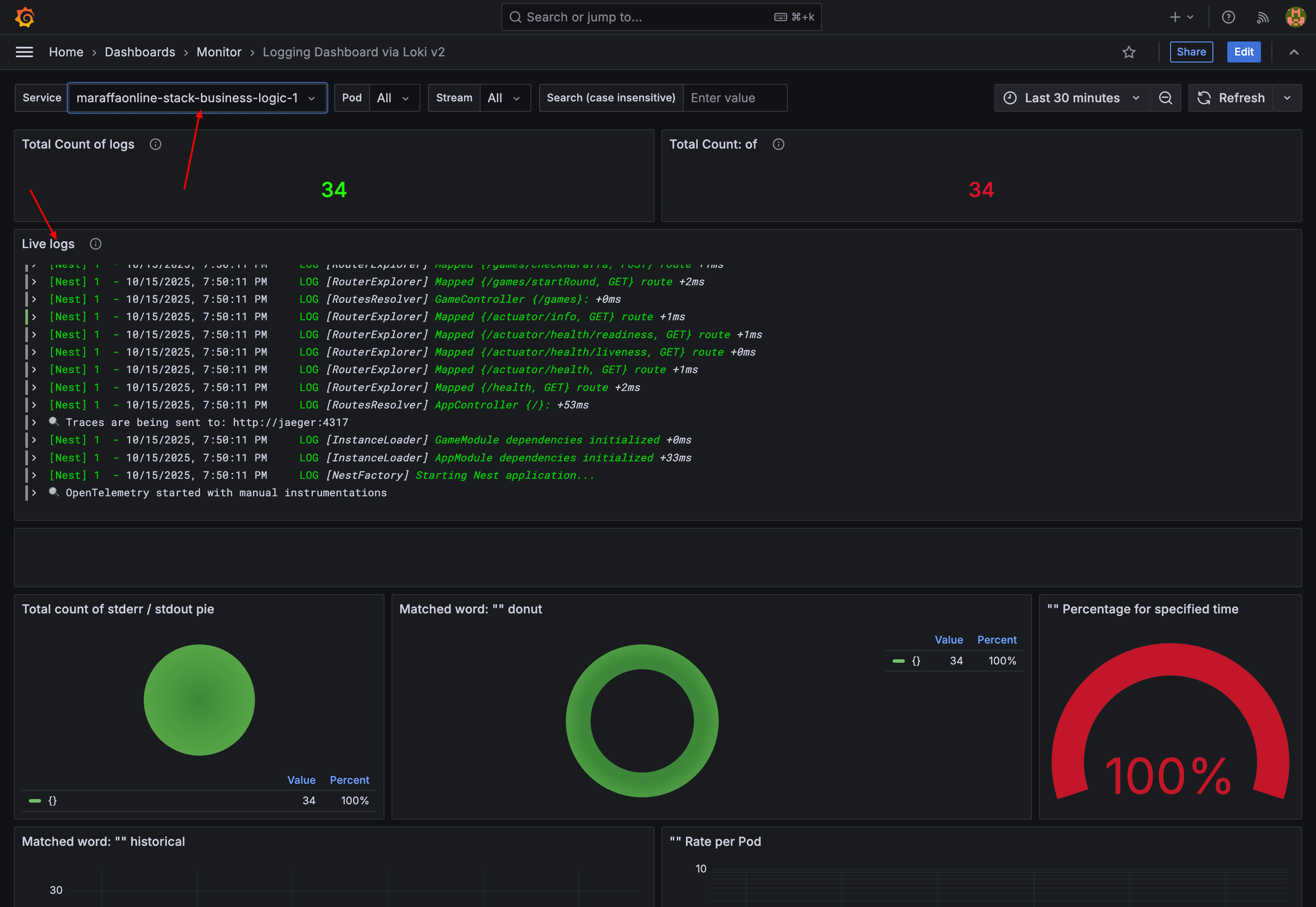This screenshot has height=907, width=1316.
Task: Expand the Service variable dropdown
Action: [197, 98]
